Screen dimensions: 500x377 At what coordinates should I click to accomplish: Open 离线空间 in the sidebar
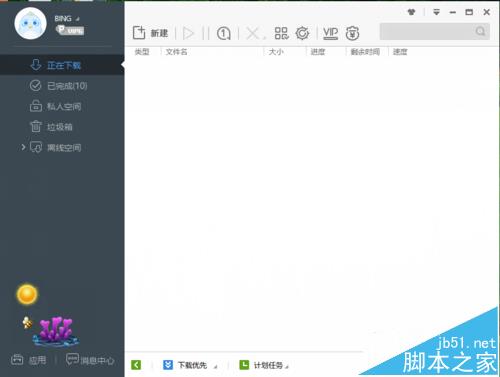[62, 147]
